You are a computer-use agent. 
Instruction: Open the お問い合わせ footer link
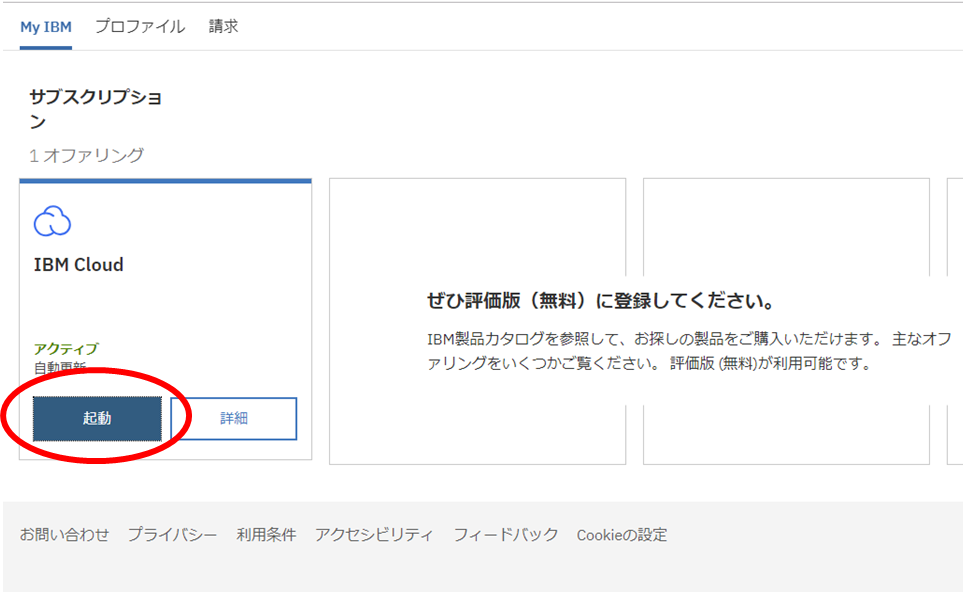(x=64, y=535)
